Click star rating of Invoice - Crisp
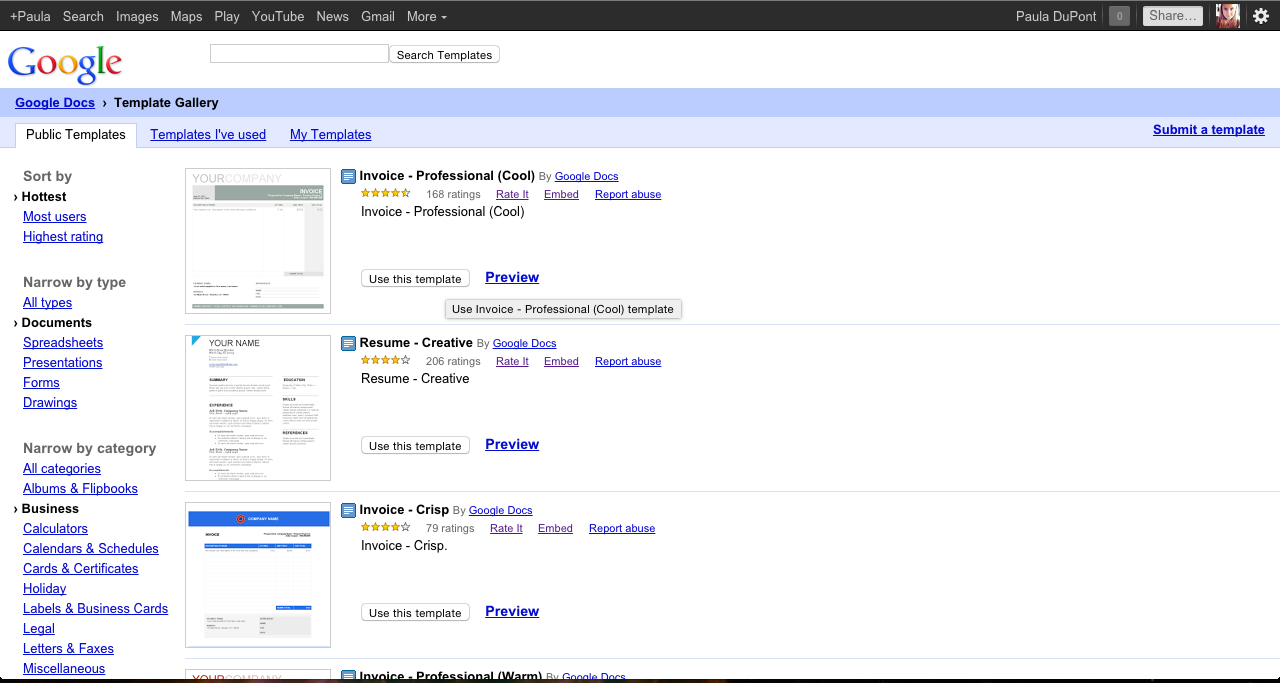This screenshot has height=683, width=1280. pos(385,527)
